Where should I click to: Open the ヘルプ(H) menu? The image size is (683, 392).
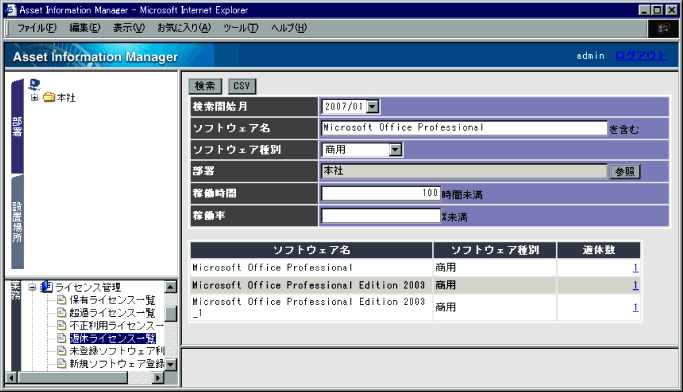(x=289, y=28)
